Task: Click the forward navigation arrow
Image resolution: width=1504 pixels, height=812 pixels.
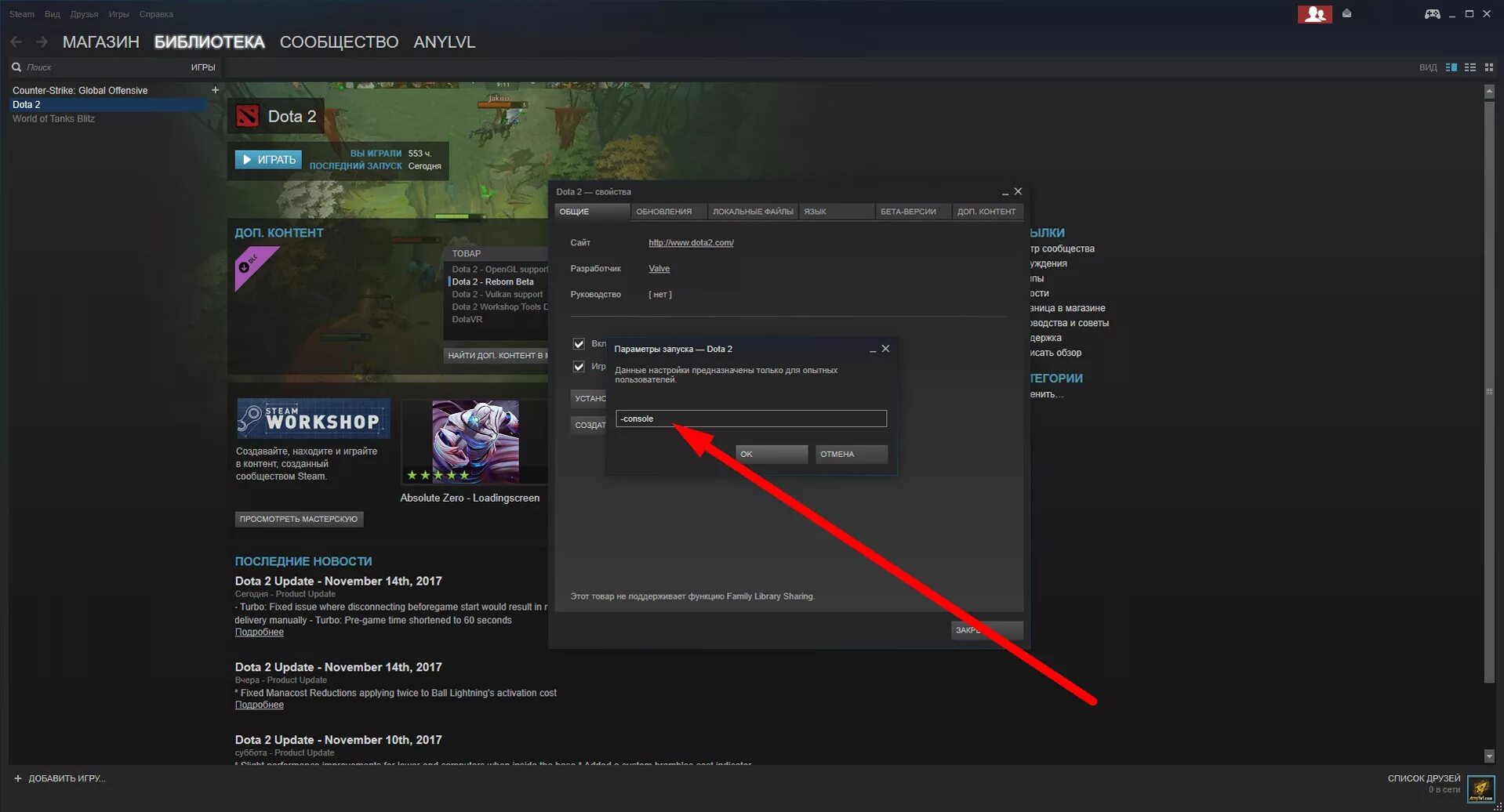Action: coord(42,42)
